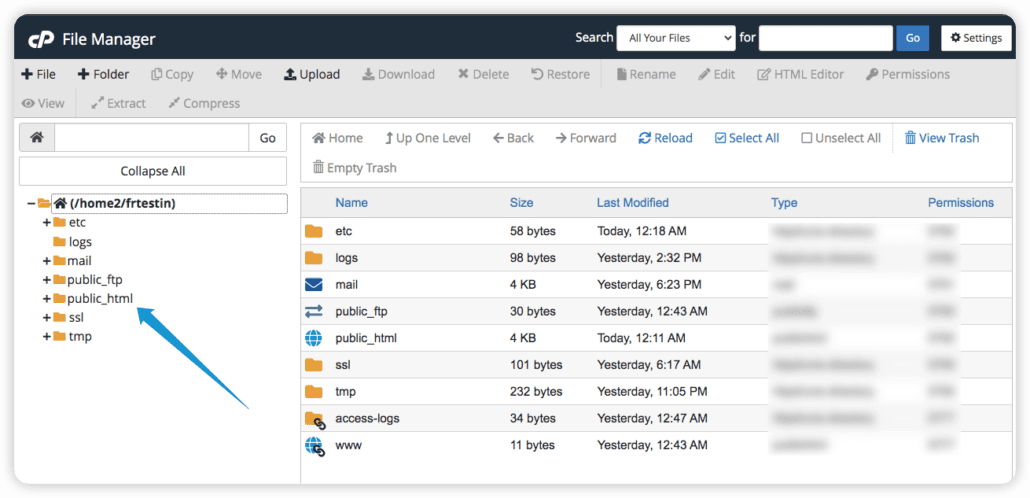This screenshot has height=498, width=1030.
Task: Click the Upload toolbar icon
Action: point(290,74)
